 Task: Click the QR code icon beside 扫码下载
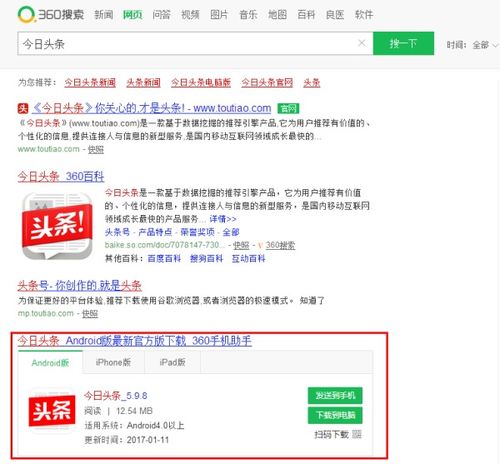(357, 434)
